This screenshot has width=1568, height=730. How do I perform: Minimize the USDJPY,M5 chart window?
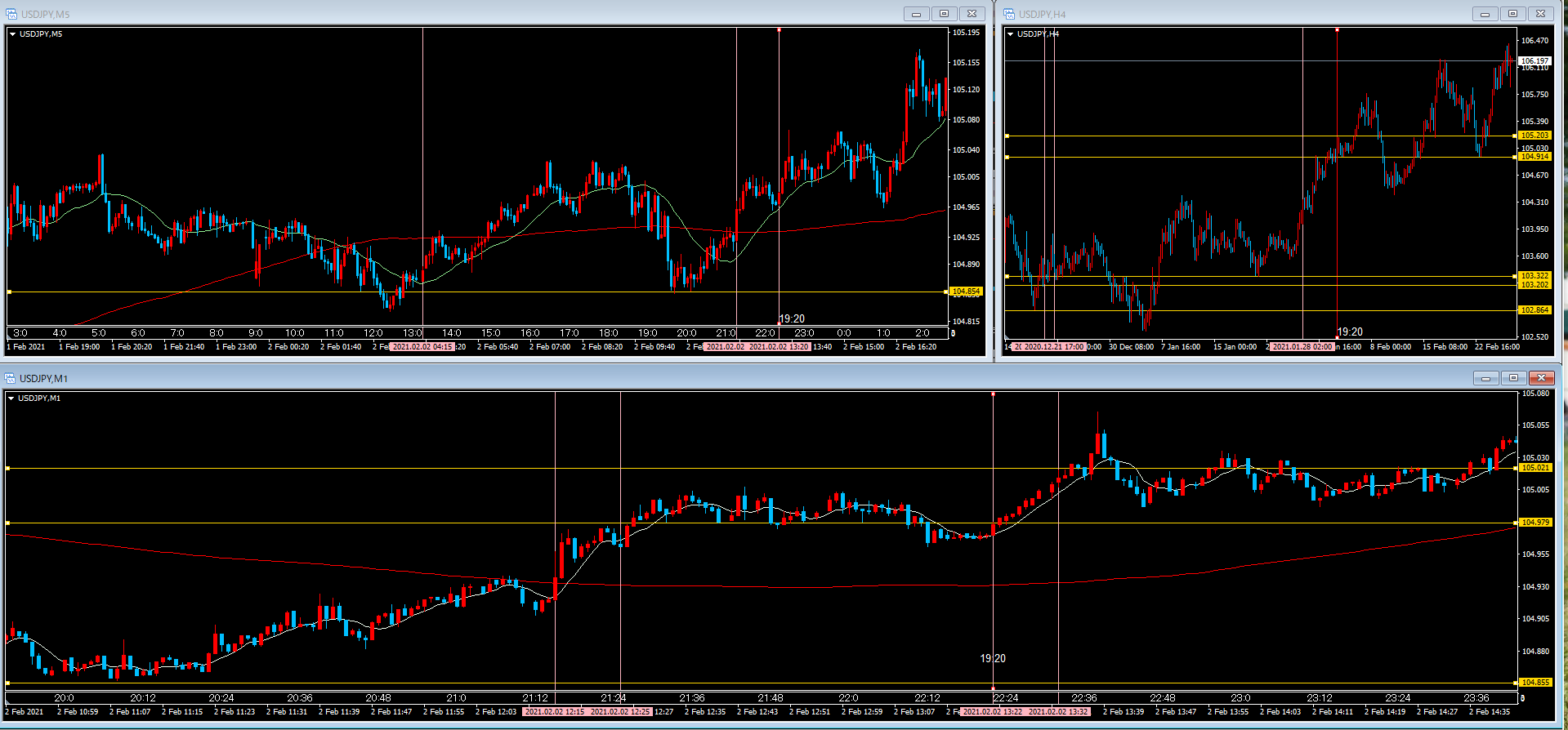tap(916, 14)
